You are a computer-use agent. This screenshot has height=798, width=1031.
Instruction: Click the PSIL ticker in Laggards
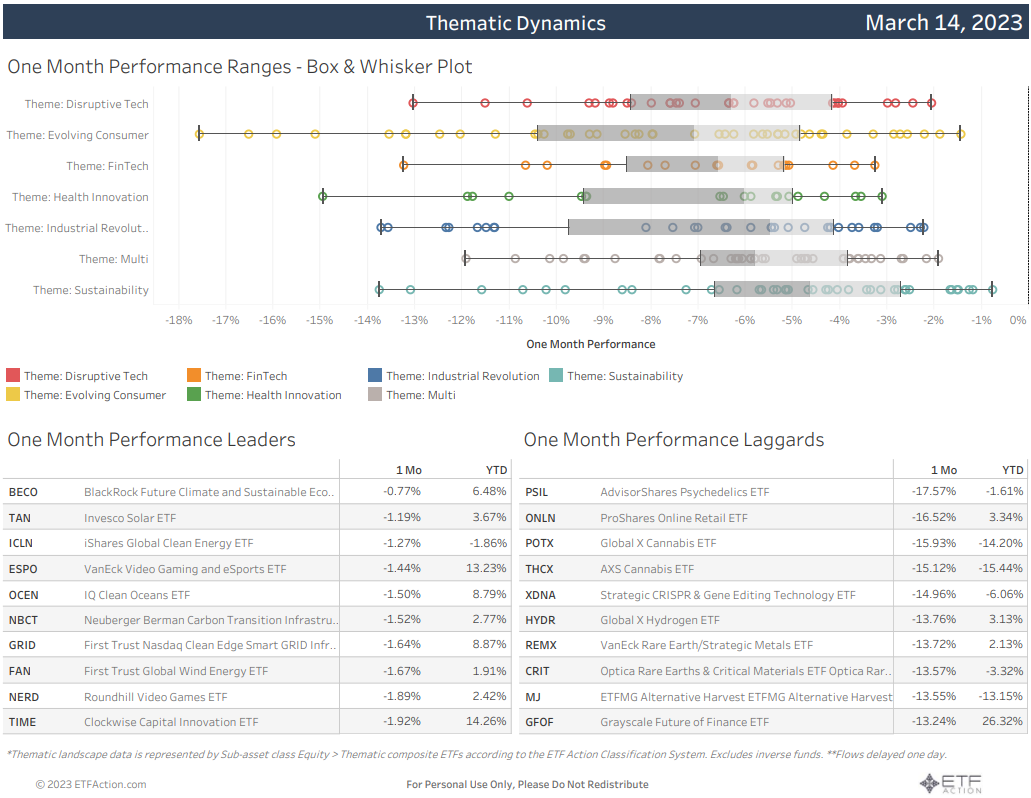[537, 492]
